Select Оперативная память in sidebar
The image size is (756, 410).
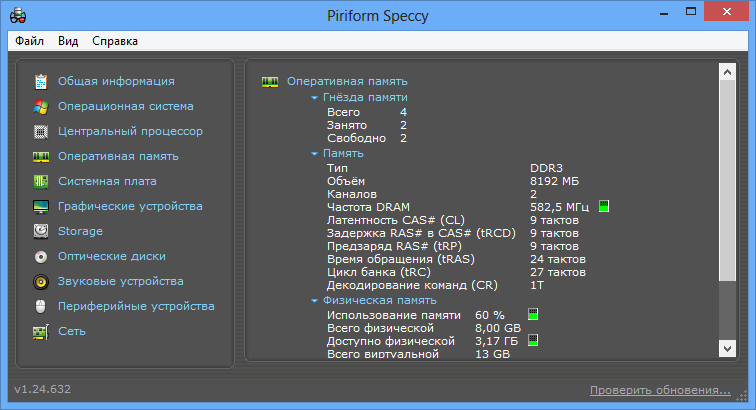118,157
